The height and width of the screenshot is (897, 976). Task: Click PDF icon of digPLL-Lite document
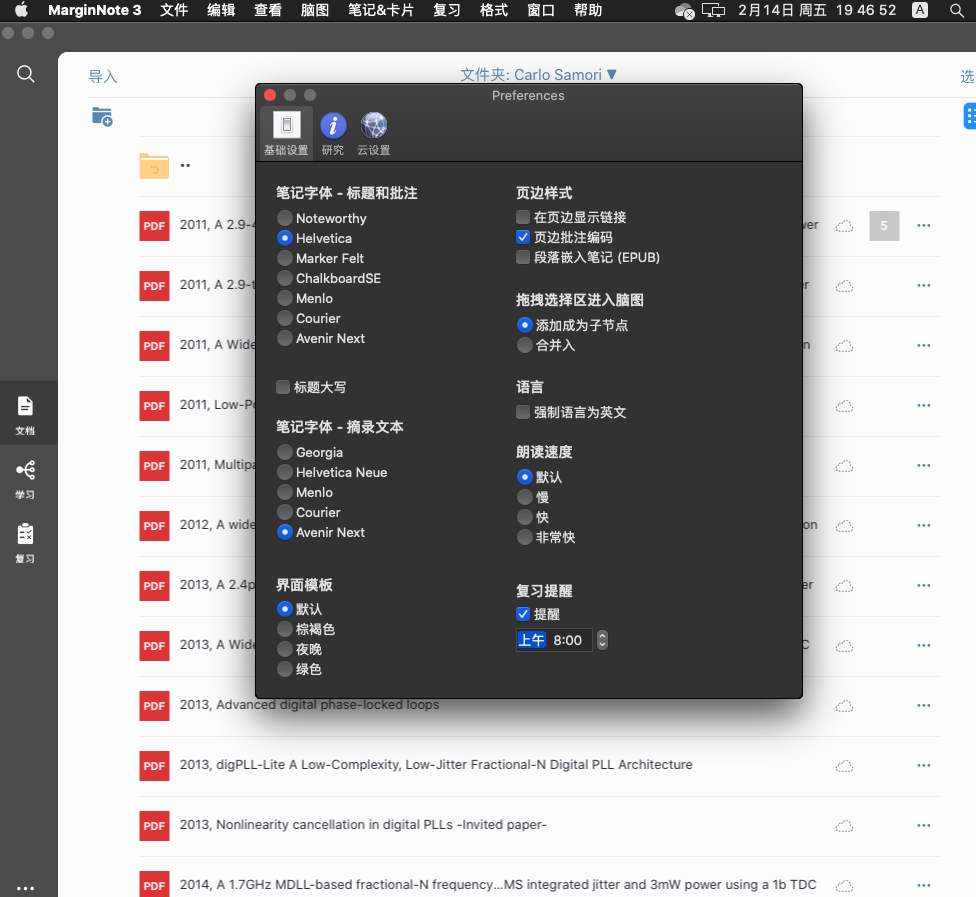pyautogui.click(x=154, y=766)
